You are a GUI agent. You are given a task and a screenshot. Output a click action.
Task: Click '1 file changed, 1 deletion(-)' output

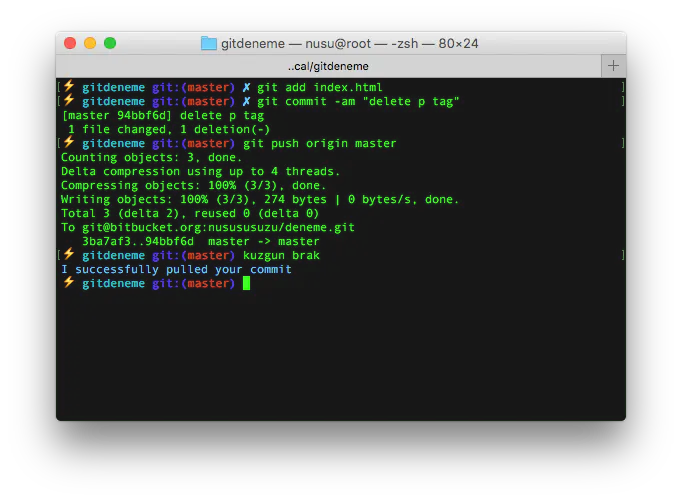point(169,129)
